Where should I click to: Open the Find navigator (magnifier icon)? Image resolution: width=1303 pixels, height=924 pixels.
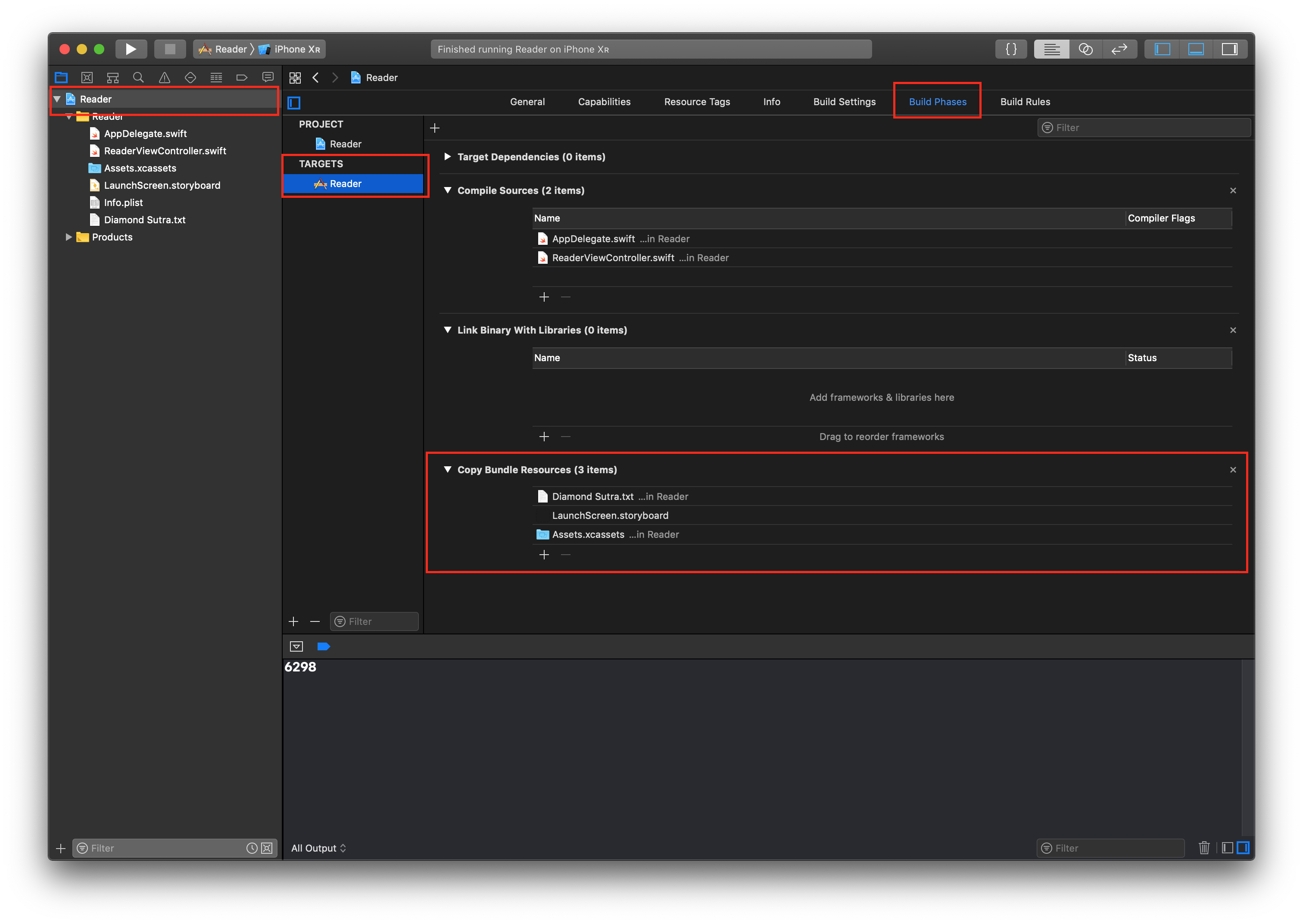coord(138,78)
